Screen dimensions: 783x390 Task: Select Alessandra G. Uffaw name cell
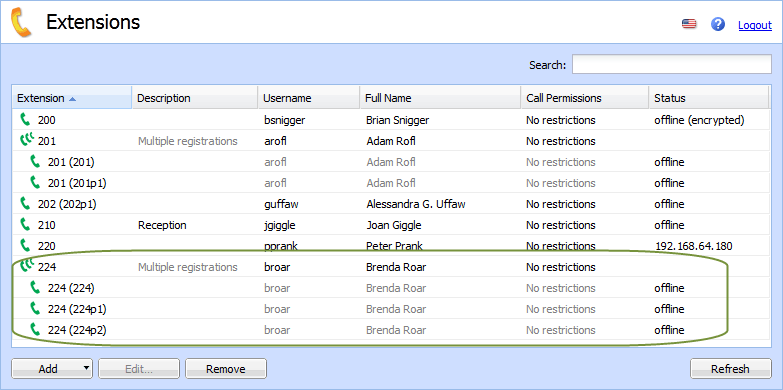[416, 204]
